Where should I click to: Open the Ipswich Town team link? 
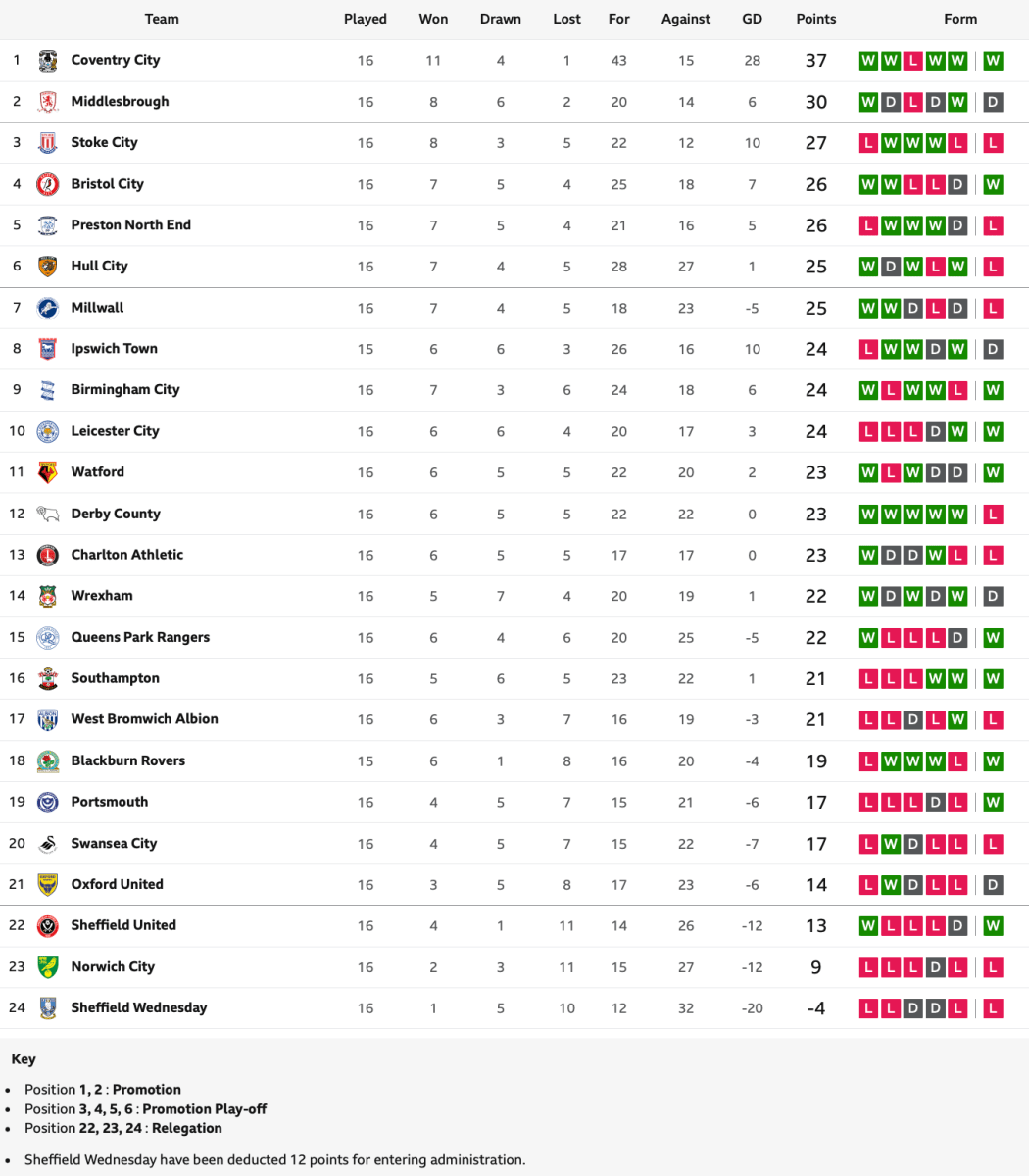(x=114, y=349)
